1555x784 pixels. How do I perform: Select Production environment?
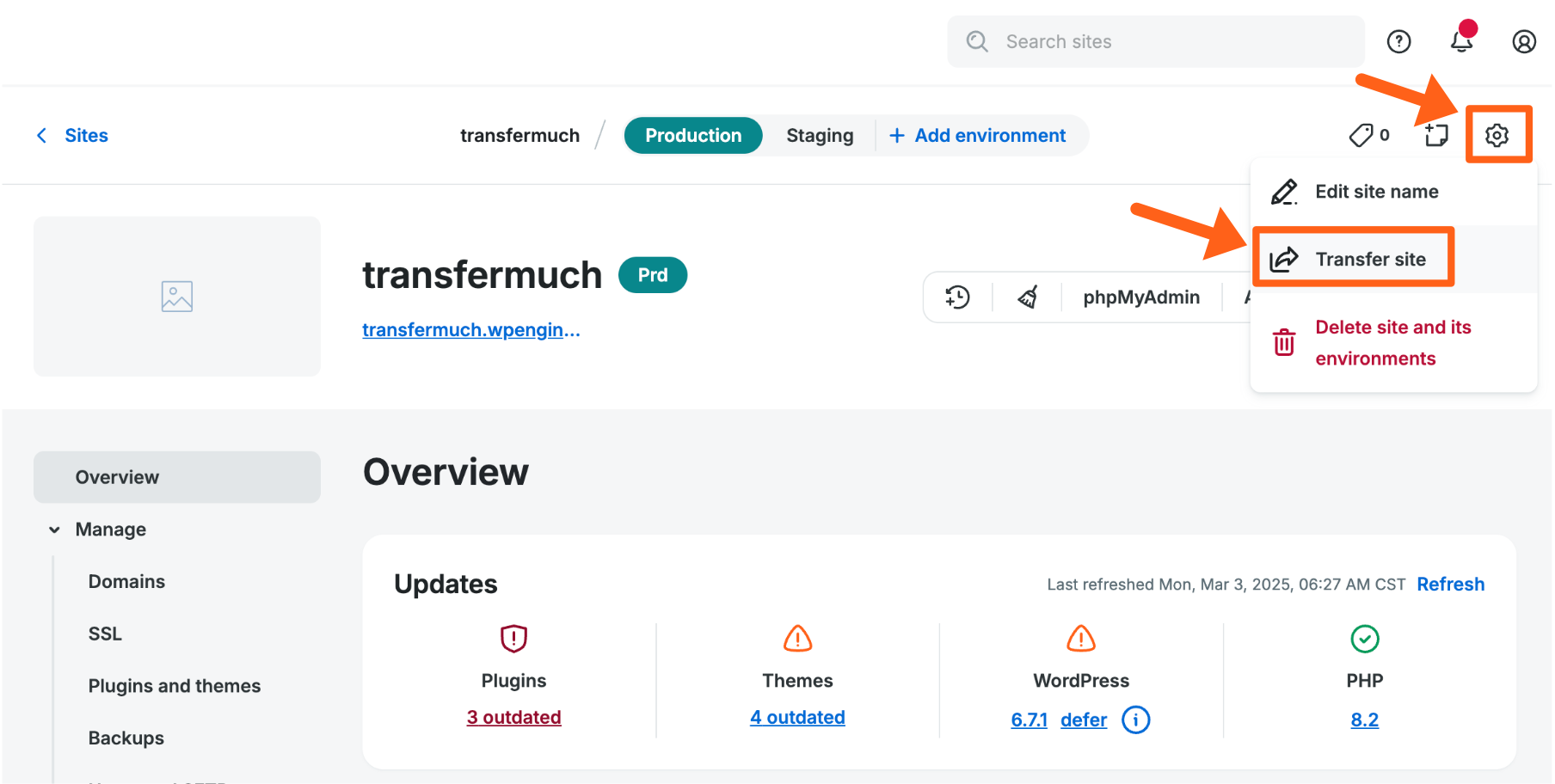coord(692,135)
